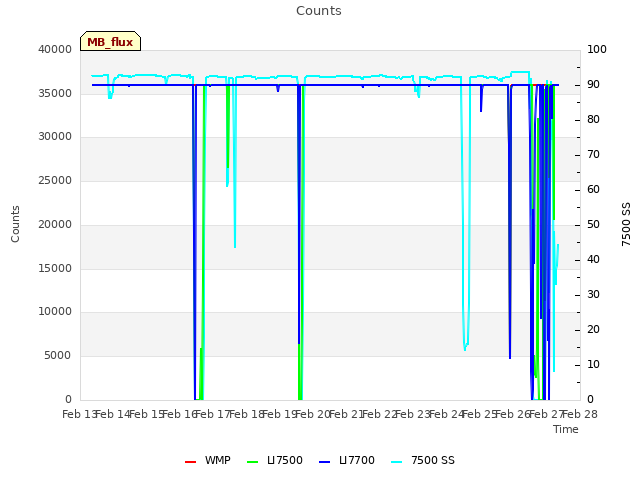Click the 35000 left axis tick
This screenshot has height=480, width=640.
(x=55, y=93)
